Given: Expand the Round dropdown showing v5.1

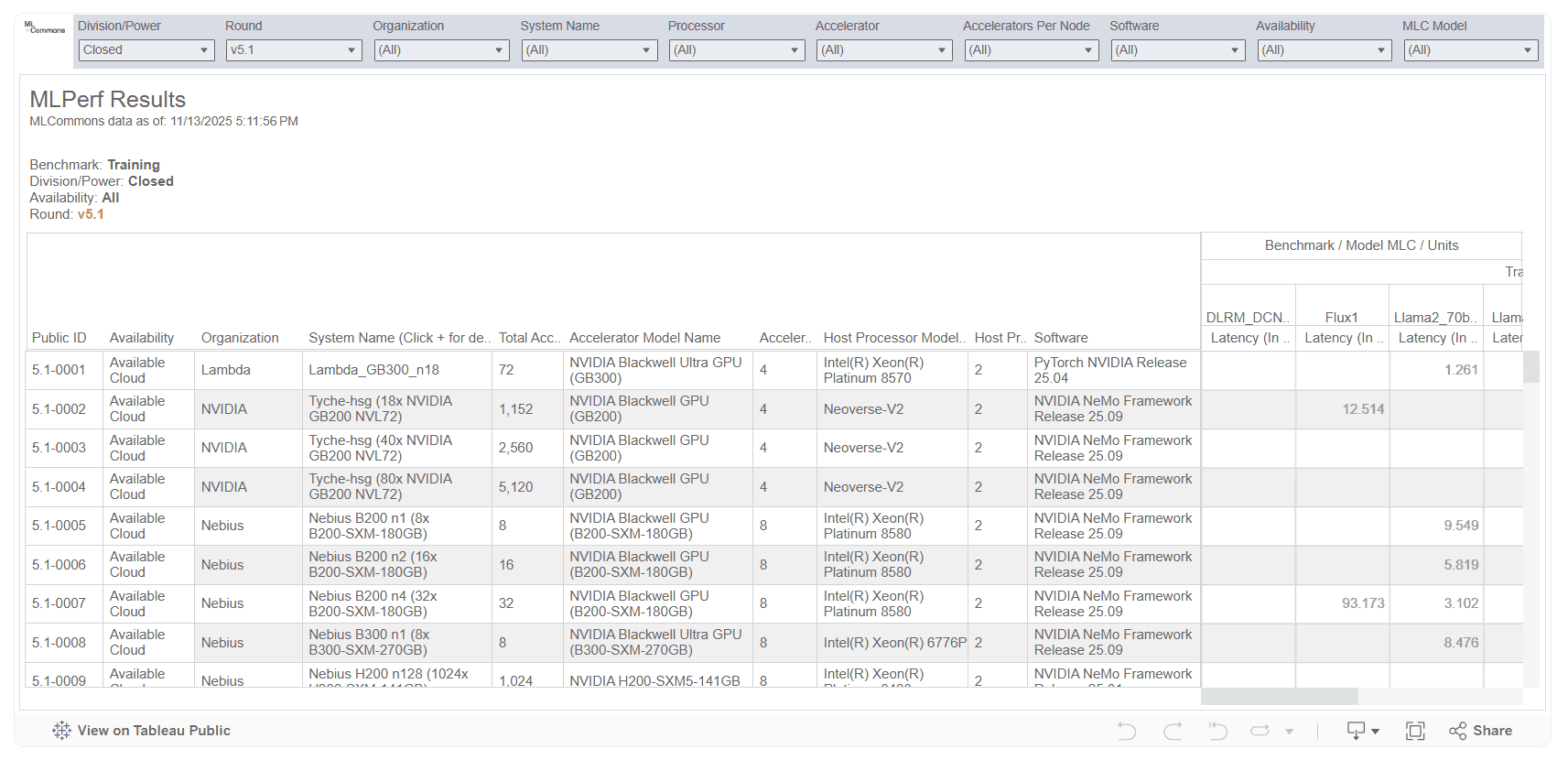Looking at the screenshot, I should tap(294, 50).
